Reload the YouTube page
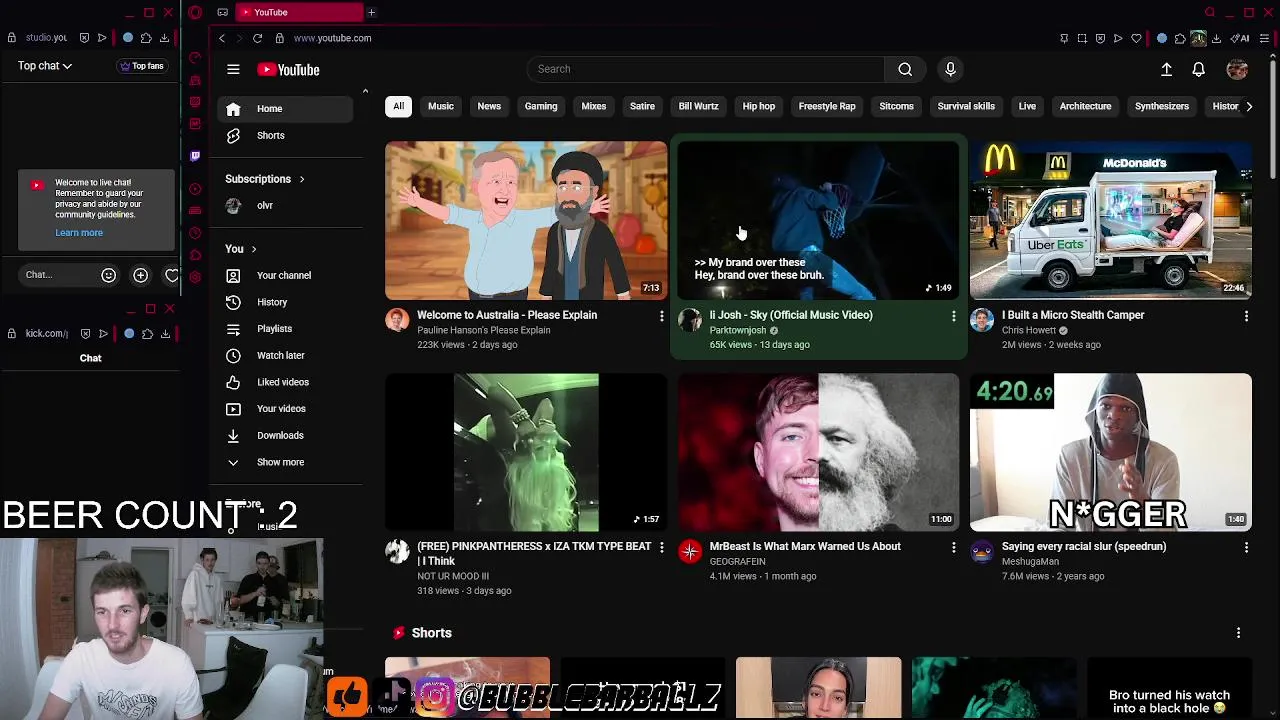This screenshot has height=720, width=1280. 257,38
